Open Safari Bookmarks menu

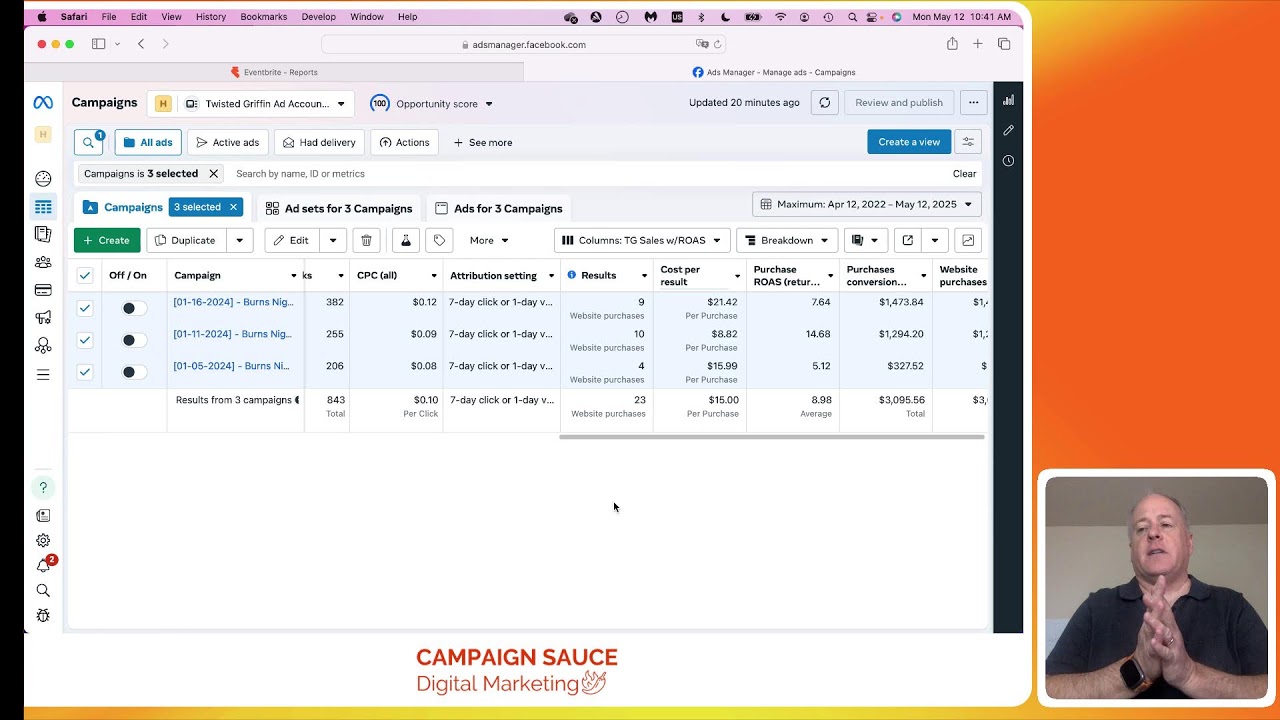coord(264,17)
